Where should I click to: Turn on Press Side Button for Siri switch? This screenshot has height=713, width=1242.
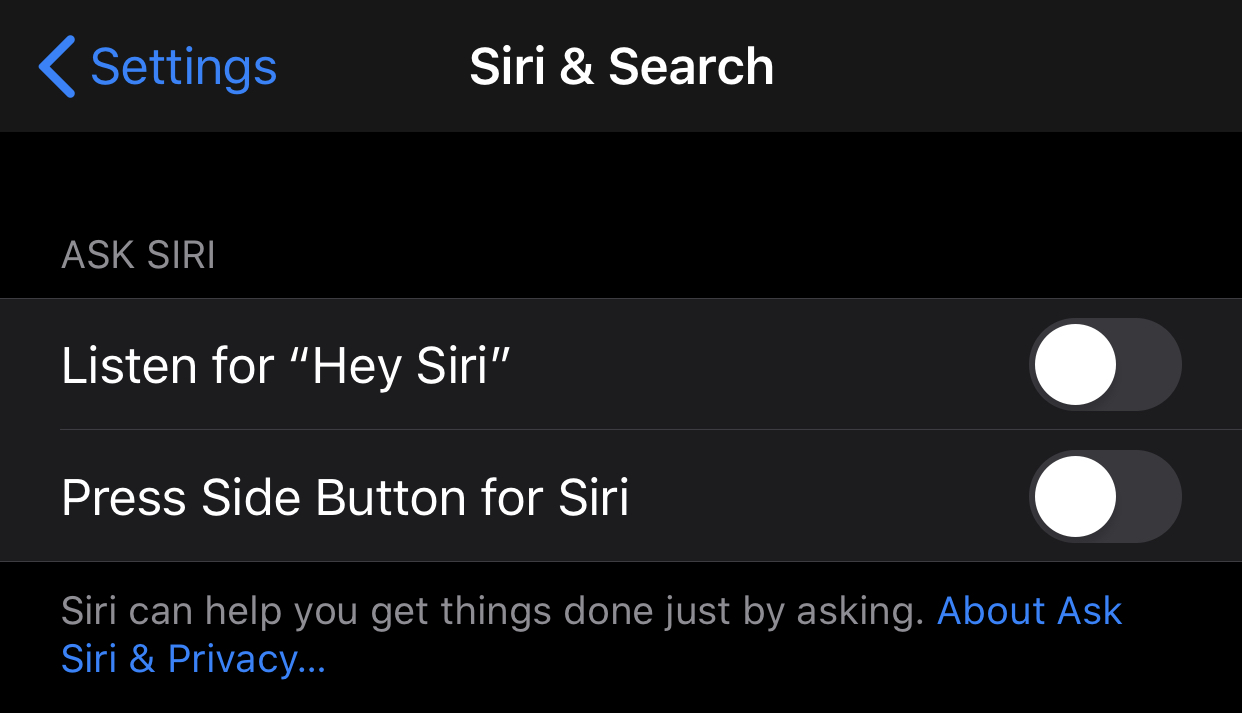[1104, 497]
